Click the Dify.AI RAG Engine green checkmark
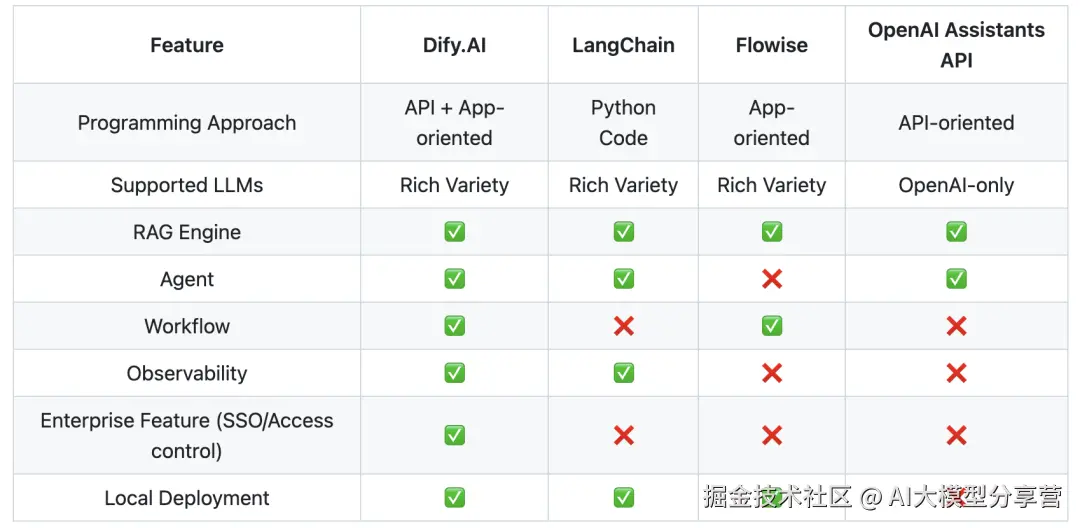Viewport: 1080px width, 528px height. [454, 232]
